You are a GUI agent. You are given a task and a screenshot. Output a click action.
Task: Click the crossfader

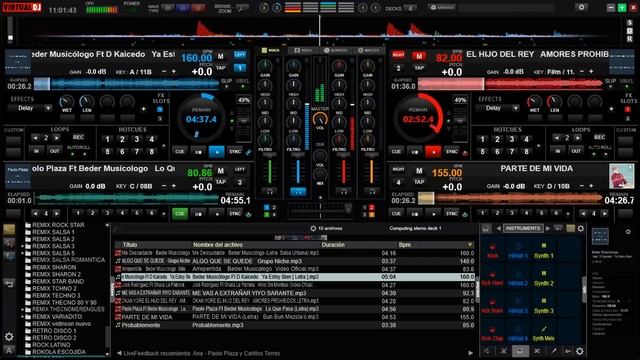[320, 209]
